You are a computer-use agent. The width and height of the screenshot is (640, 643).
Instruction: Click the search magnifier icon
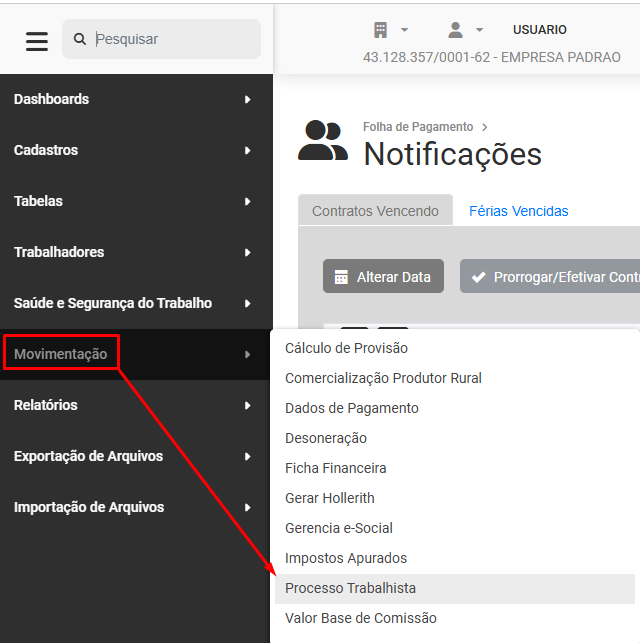pyautogui.click(x=80, y=40)
